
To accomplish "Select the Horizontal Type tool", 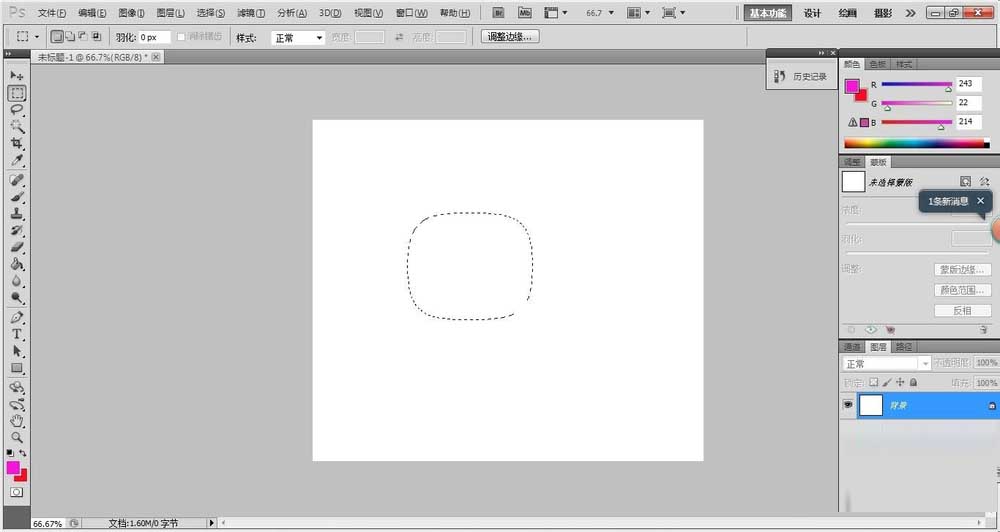I will pos(17,334).
